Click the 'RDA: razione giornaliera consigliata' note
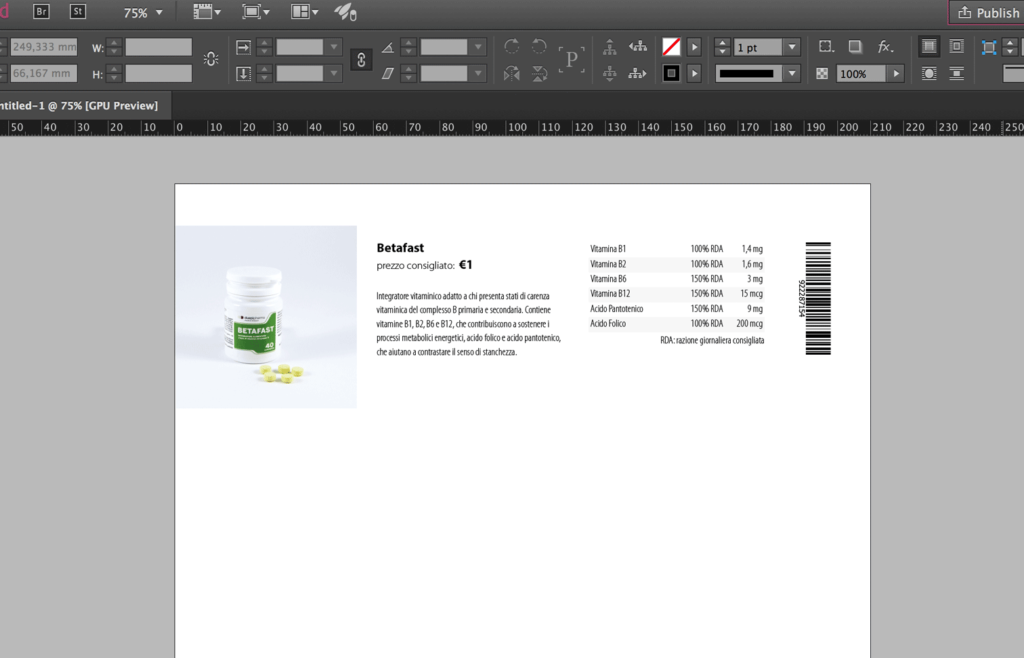Viewport: 1024px width, 658px height. point(712,340)
